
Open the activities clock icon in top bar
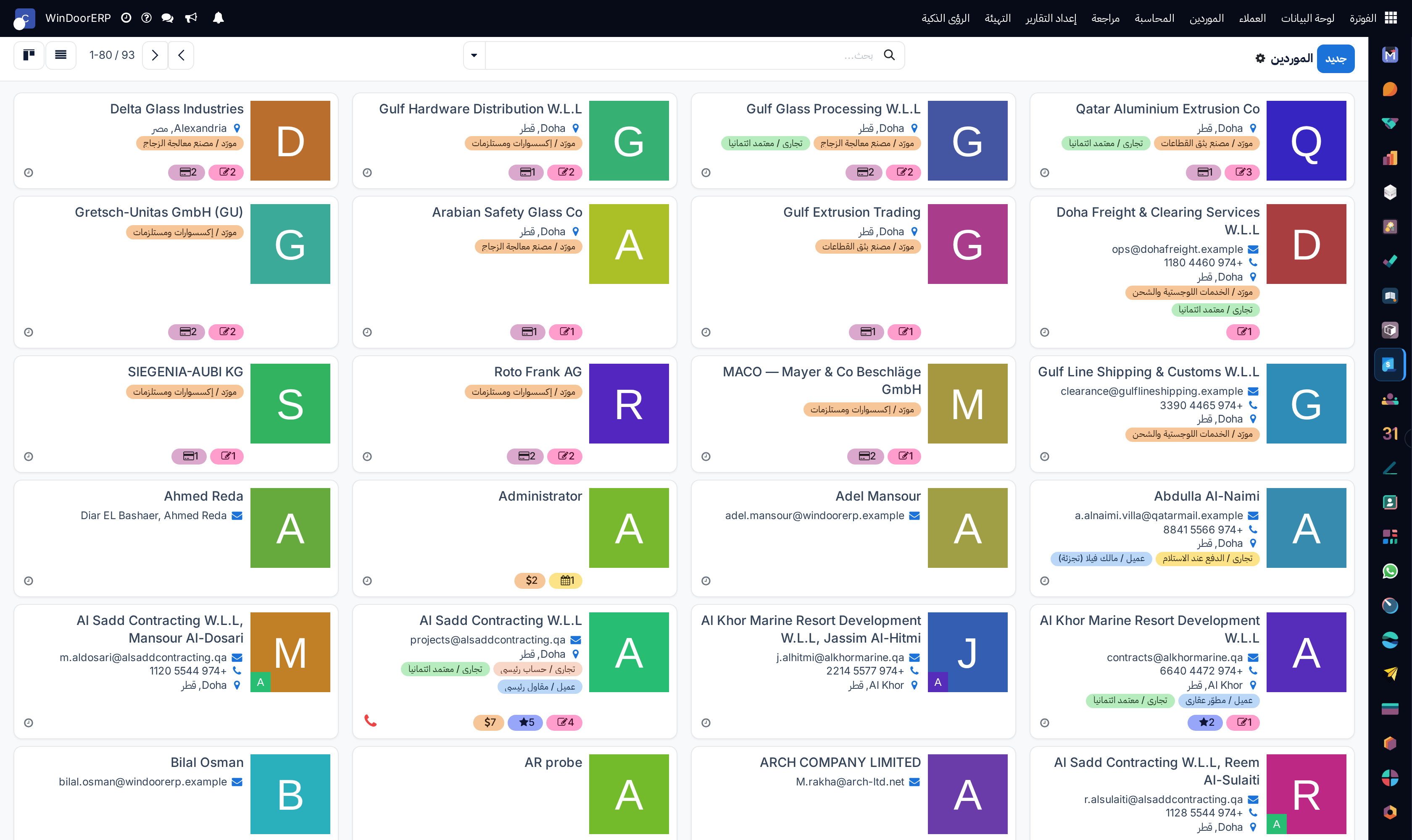pyautogui.click(x=126, y=18)
